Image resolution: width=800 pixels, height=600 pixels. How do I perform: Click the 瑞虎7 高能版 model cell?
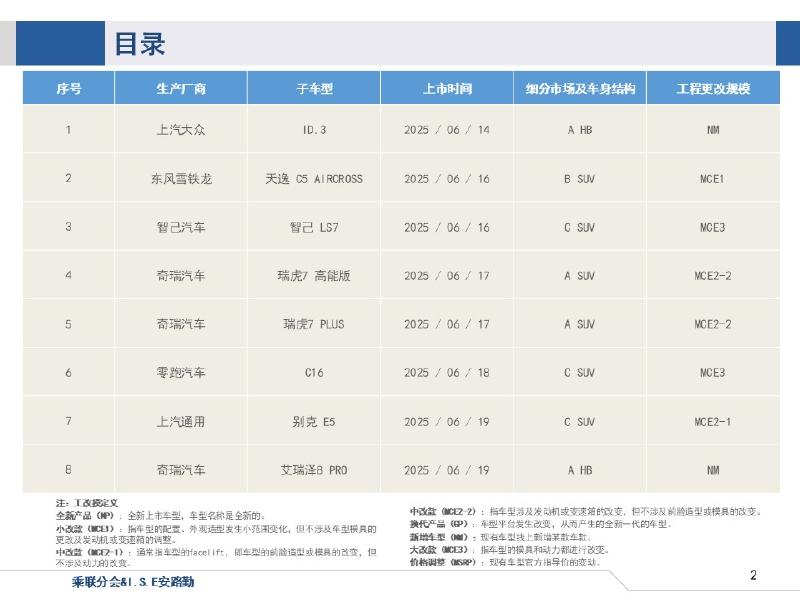point(314,276)
